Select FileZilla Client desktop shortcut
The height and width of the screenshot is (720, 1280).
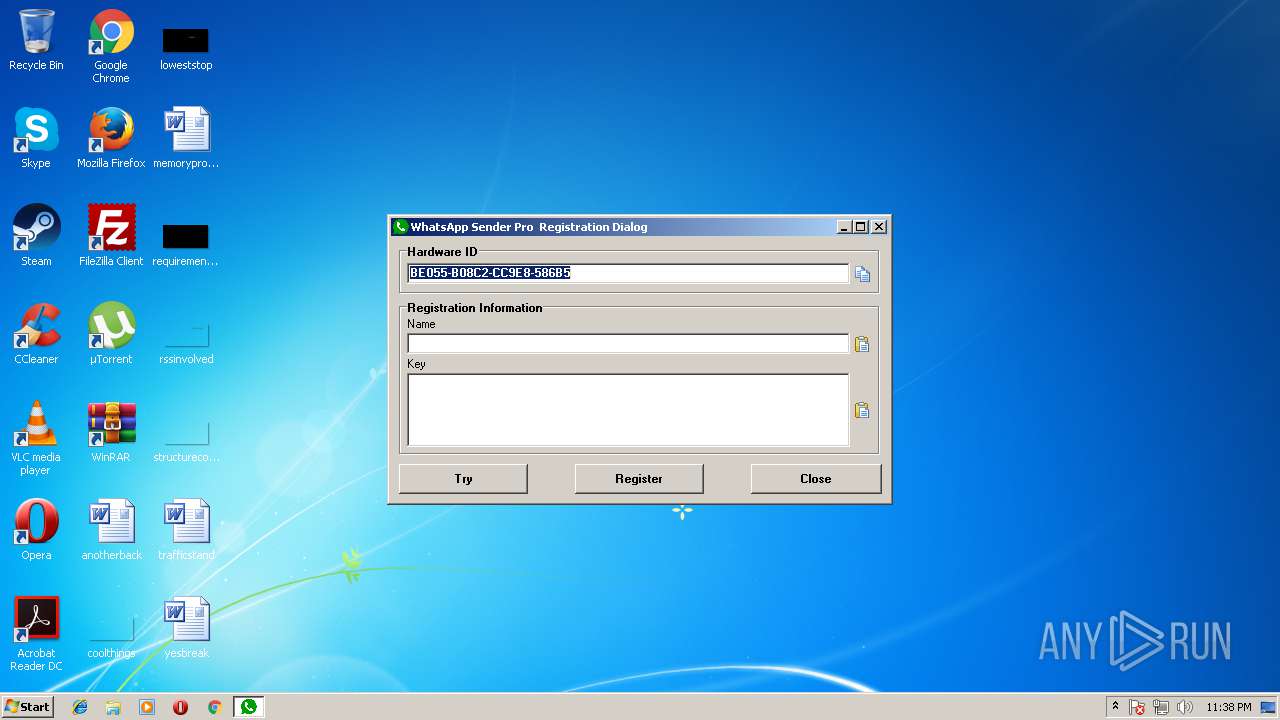[x=111, y=236]
